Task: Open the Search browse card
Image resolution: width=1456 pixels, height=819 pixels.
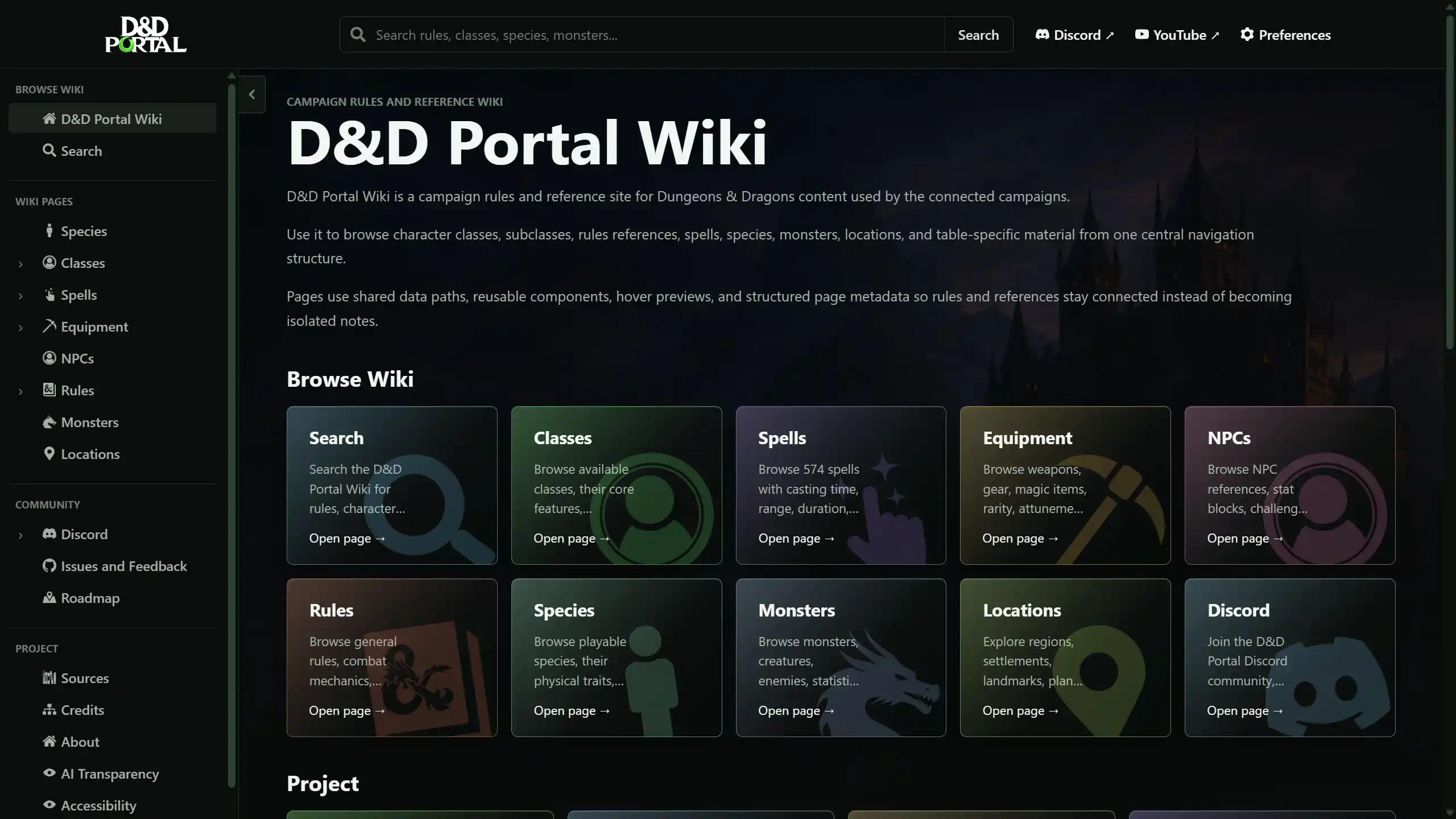Action: [x=392, y=485]
